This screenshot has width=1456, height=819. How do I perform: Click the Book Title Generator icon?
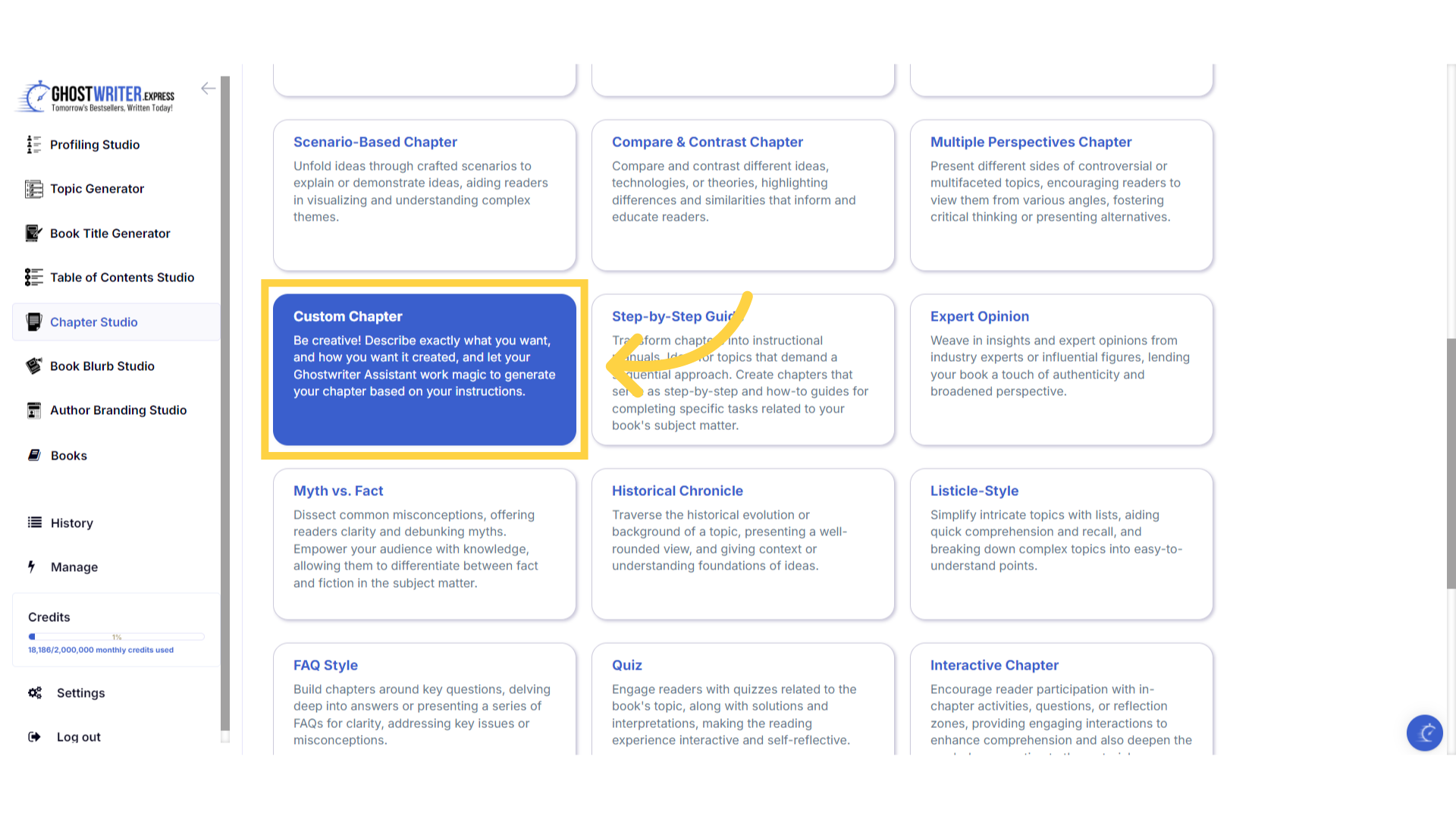(33, 233)
